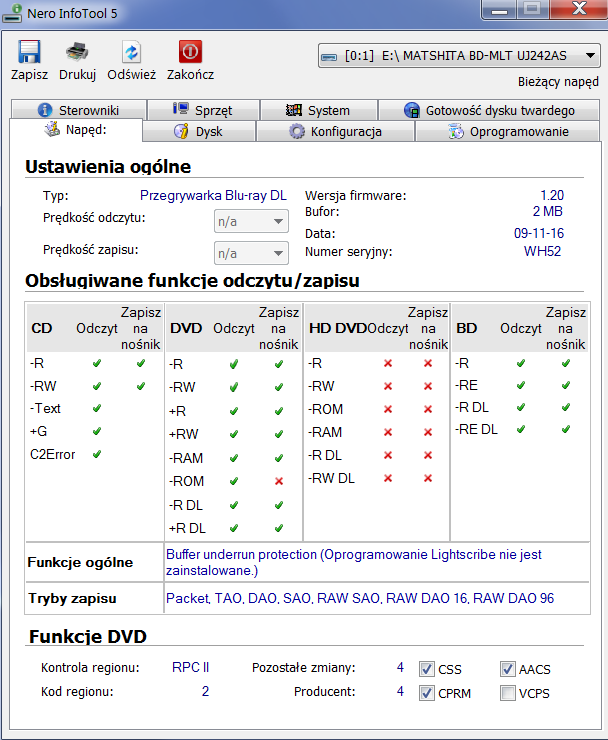The width and height of the screenshot is (608, 740).
Task: Click the Zakończ button label
Action: coord(190,75)
